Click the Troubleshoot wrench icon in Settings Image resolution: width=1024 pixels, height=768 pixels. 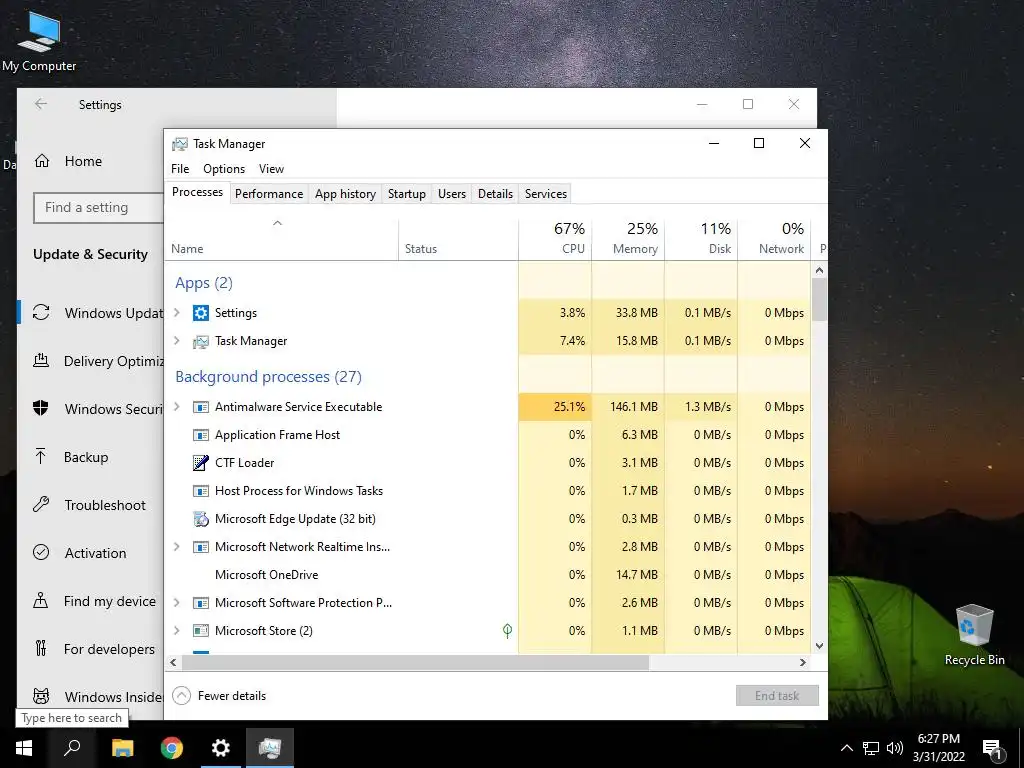click(41, 505)
